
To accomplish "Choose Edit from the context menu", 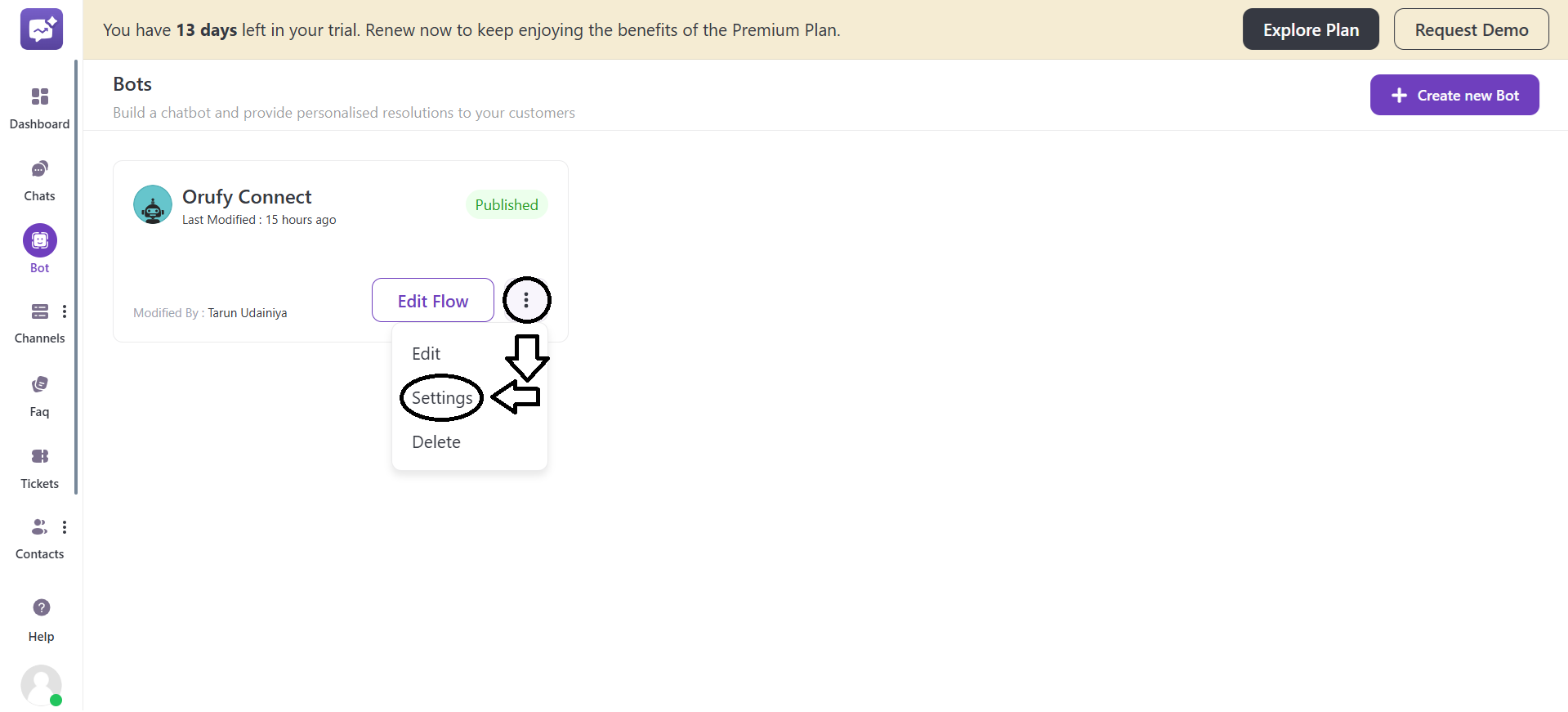I will [x=426, y=353].
